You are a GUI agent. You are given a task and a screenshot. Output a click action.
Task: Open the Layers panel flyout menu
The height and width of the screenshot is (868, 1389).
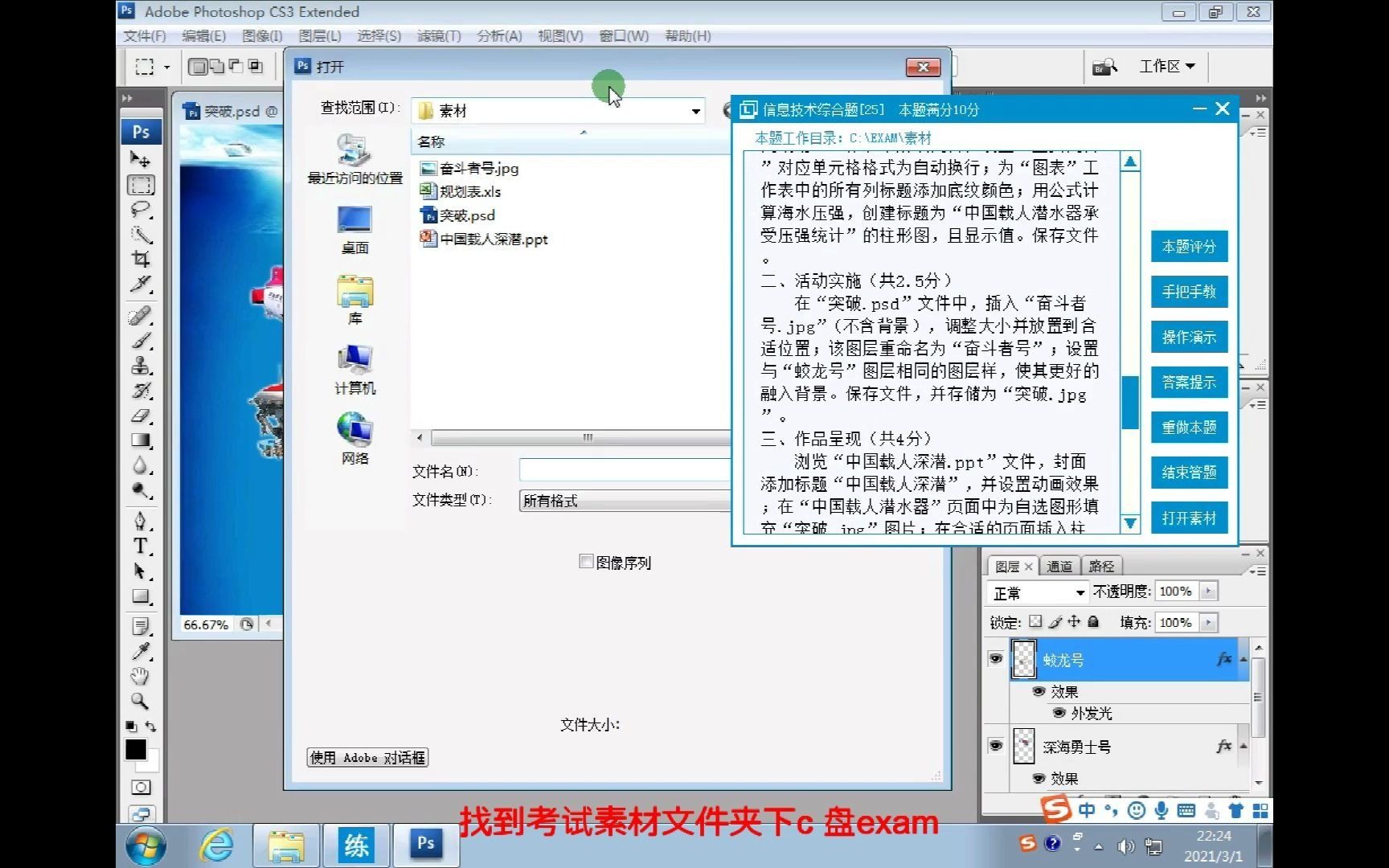pos(1259,571)
